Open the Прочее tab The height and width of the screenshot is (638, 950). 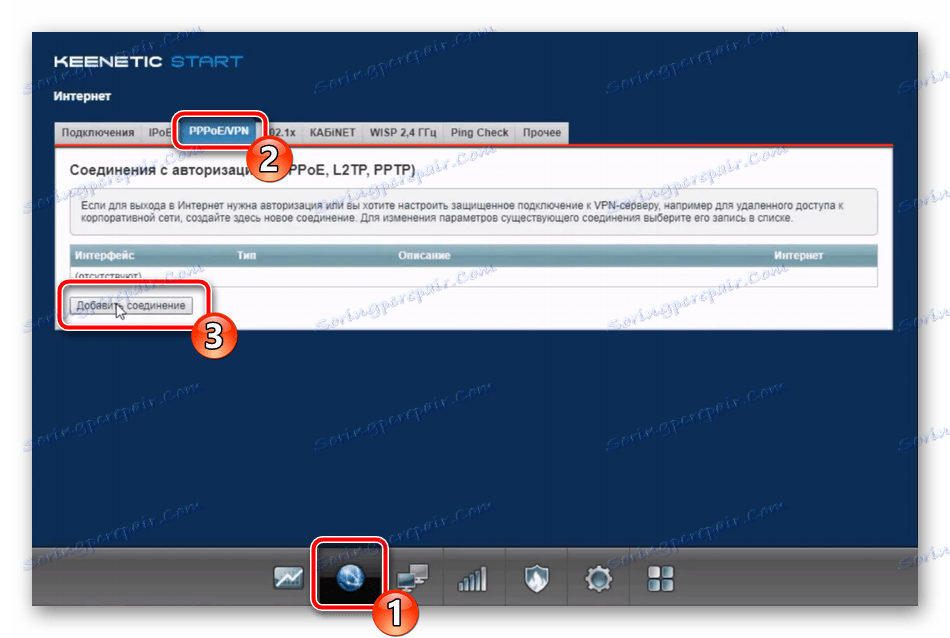tap(542, 133)
